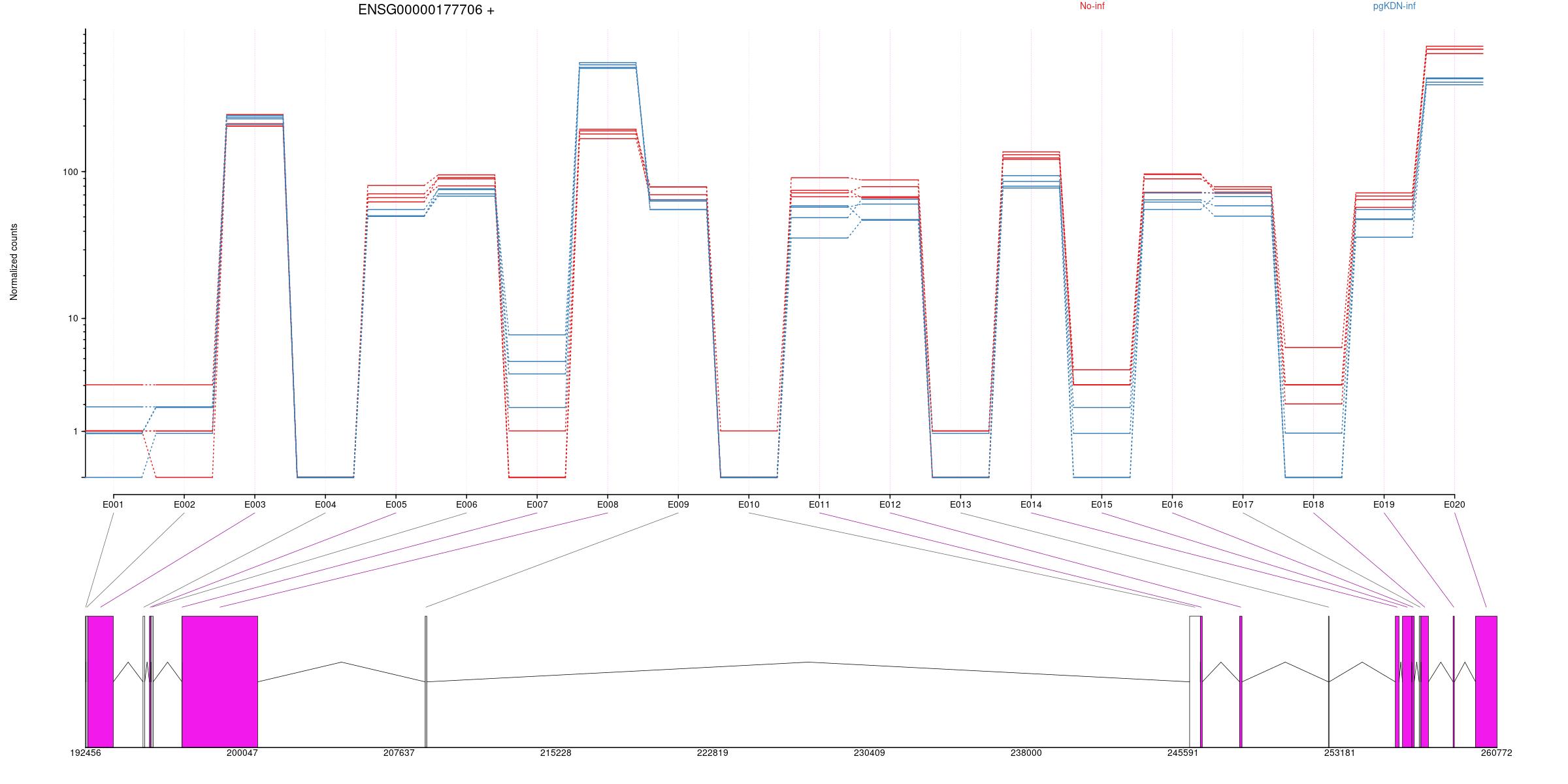Click the gene title ENSG00000177706 +
Image resolution: width=1568 pixels, height=784 pixels.
click(426, 10)
